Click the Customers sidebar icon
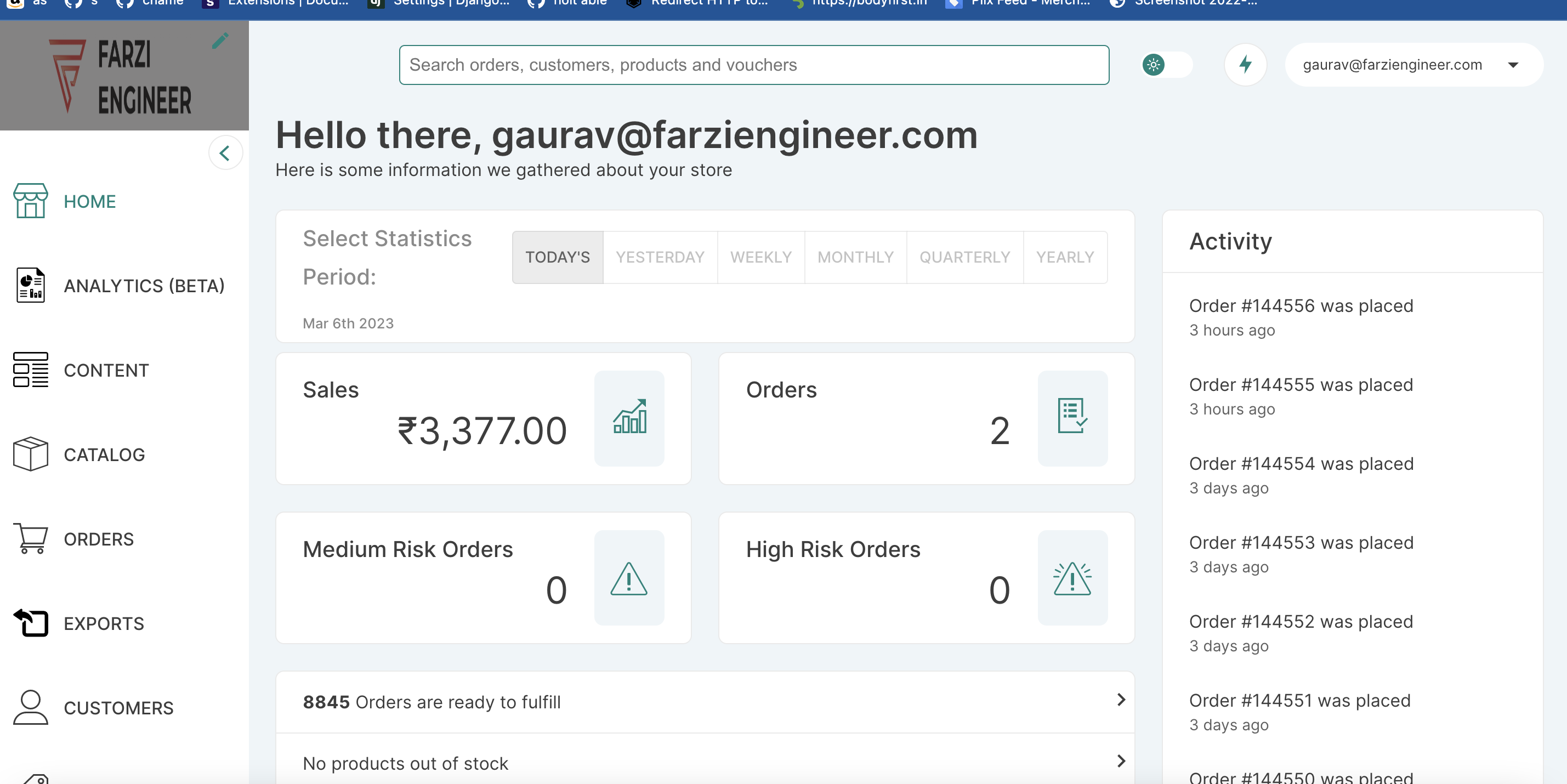The width and height of the screenshot is (1567, 784). tap(30, 708)
